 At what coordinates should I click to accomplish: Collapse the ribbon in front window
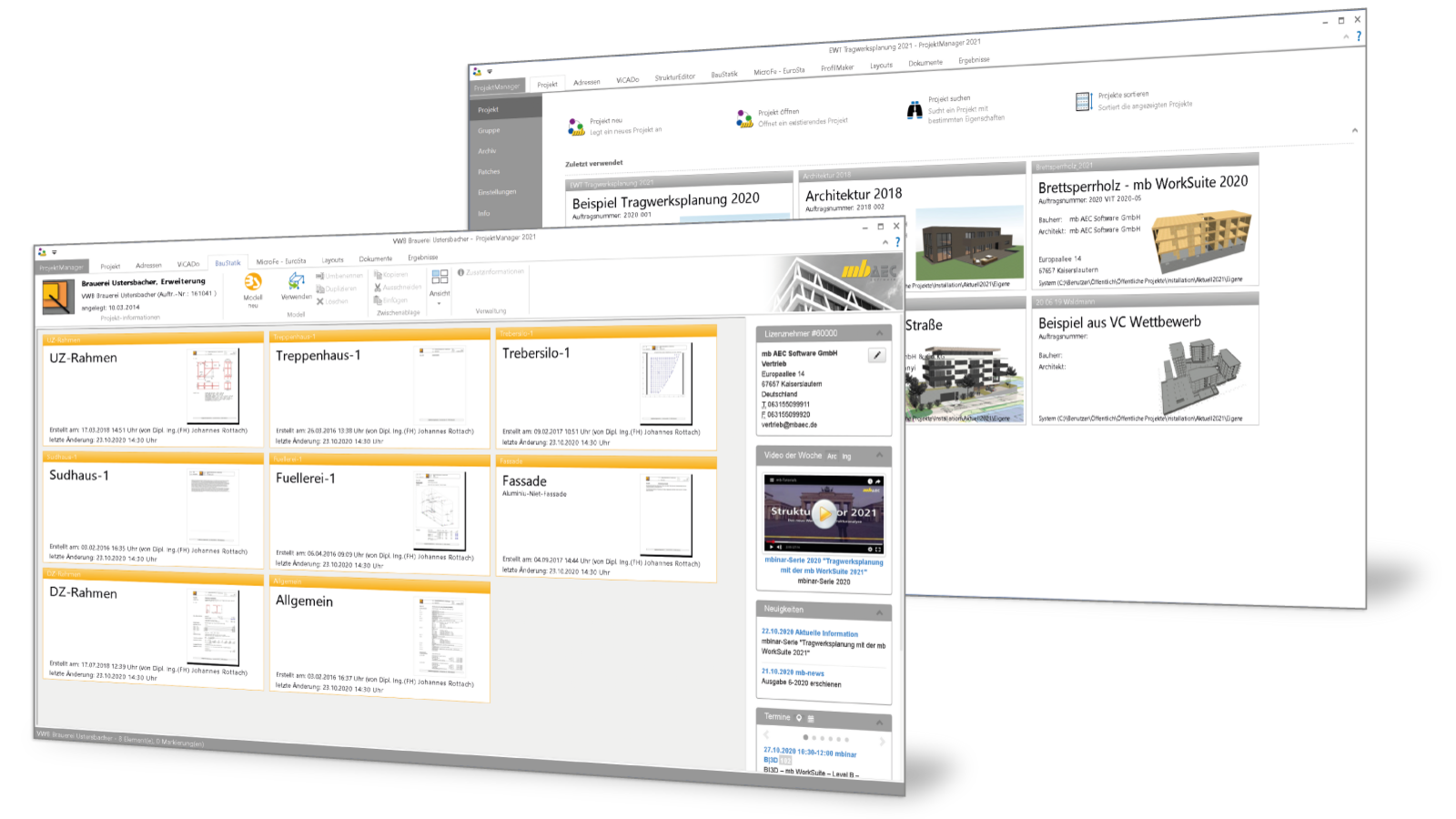click(x=885, y=242)
